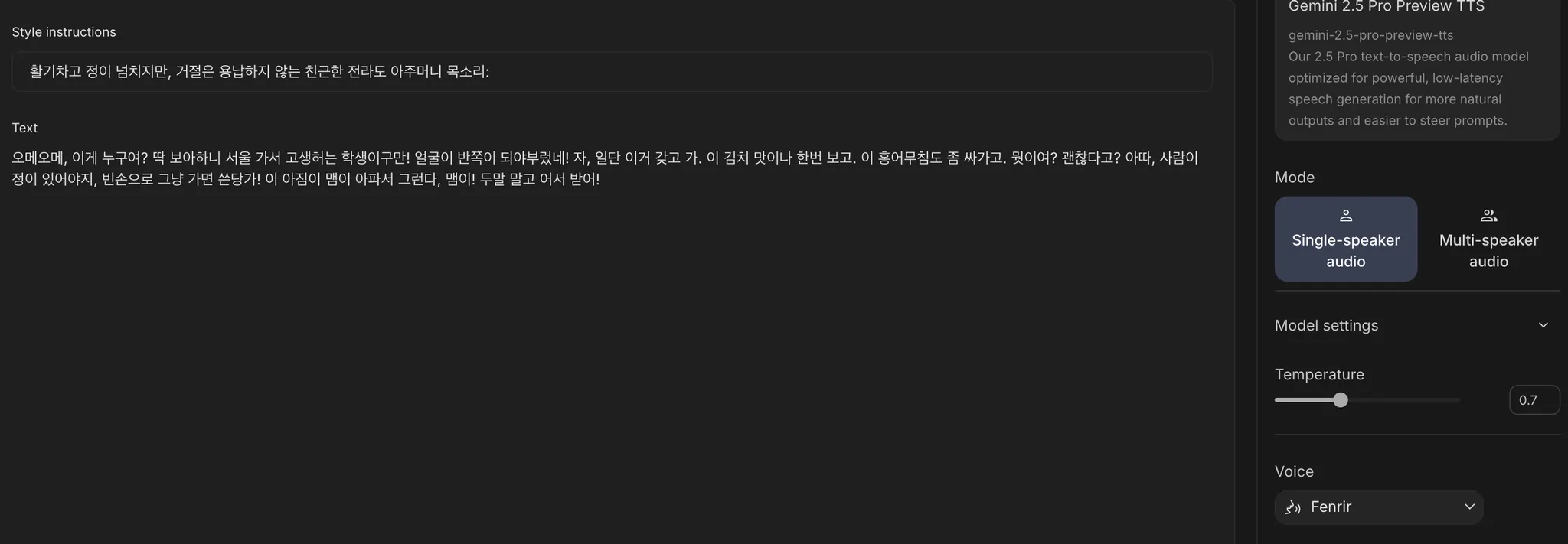1568x544 pixels.
Task: Click the two-person icon above Multi-speaker audio
Action: point(1488,216)
